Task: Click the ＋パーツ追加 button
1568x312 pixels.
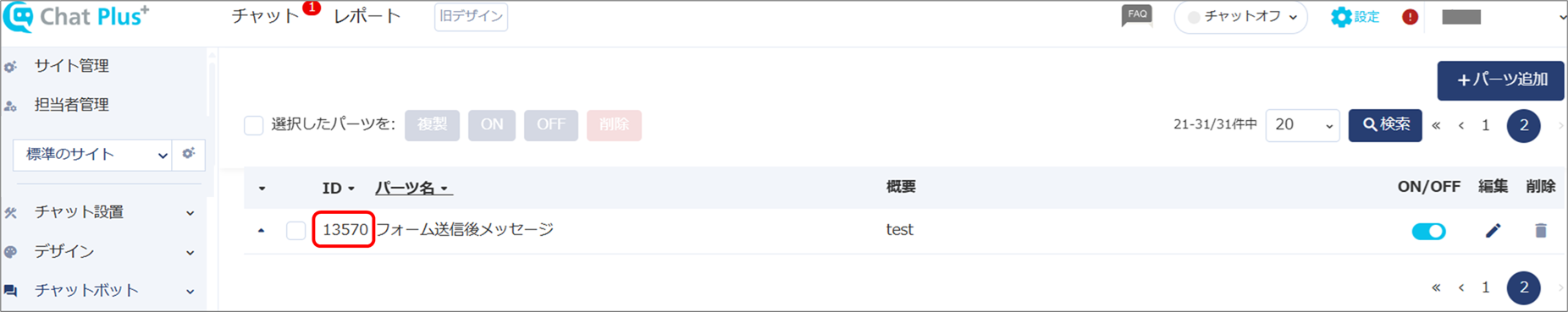Action: coord(1500,80)
